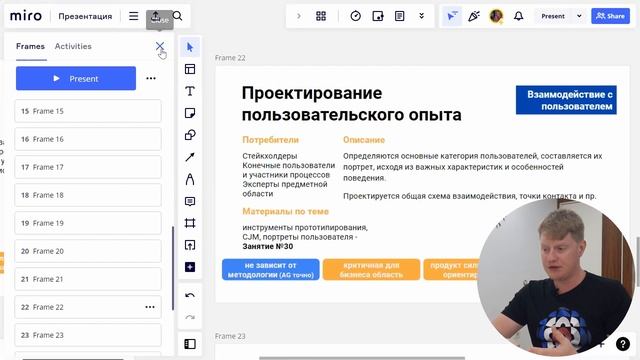This screenshot has width=640, height=360.
Task: Select the Занятие №30 text
Action: (268, 247)
